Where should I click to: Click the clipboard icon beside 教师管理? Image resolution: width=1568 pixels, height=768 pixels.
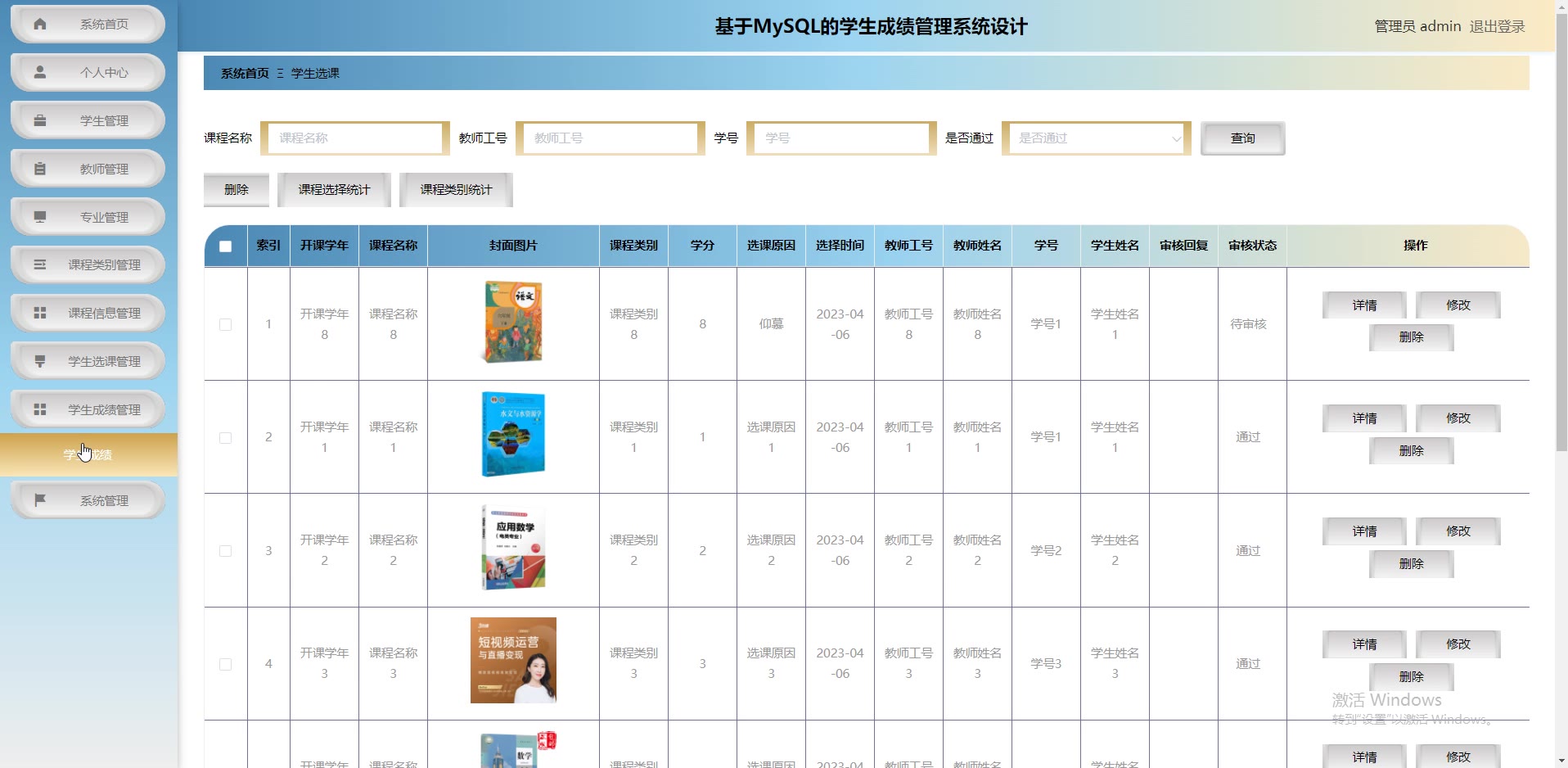click(39, 169)
